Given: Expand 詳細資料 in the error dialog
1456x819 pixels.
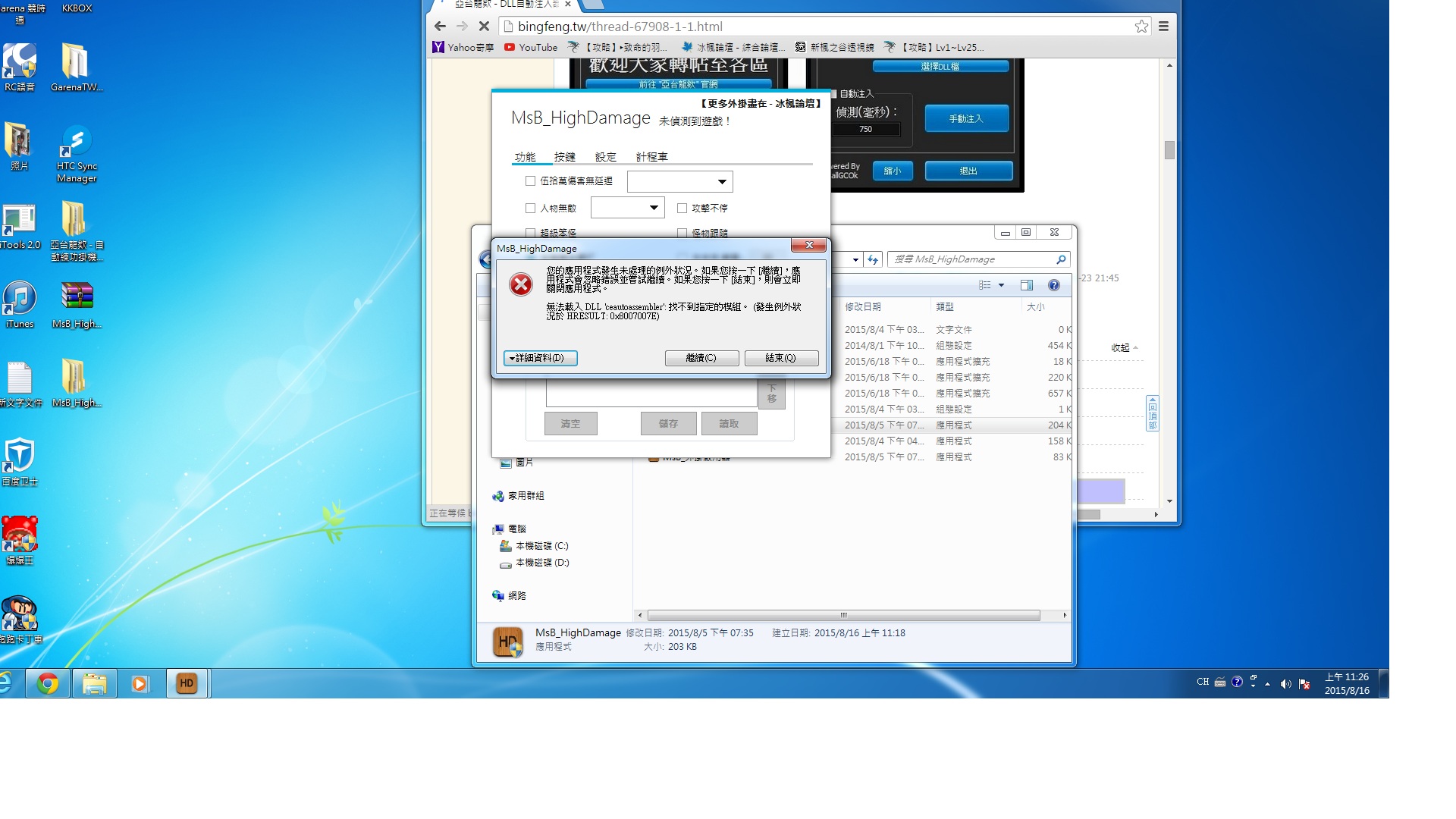Looking at the screenshot, I should [x=540, y=358].
